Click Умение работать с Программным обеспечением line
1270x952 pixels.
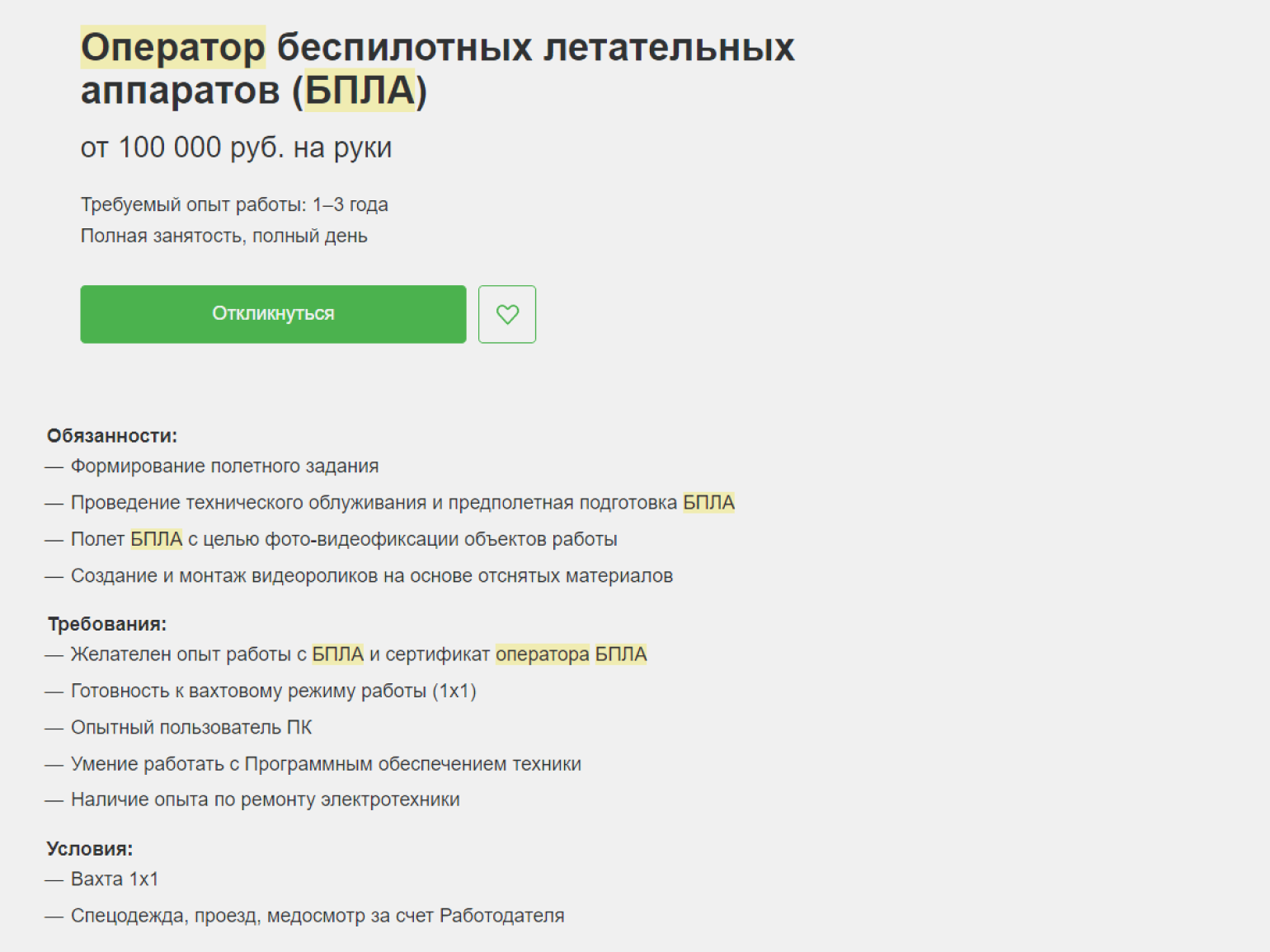click(326, 764)
